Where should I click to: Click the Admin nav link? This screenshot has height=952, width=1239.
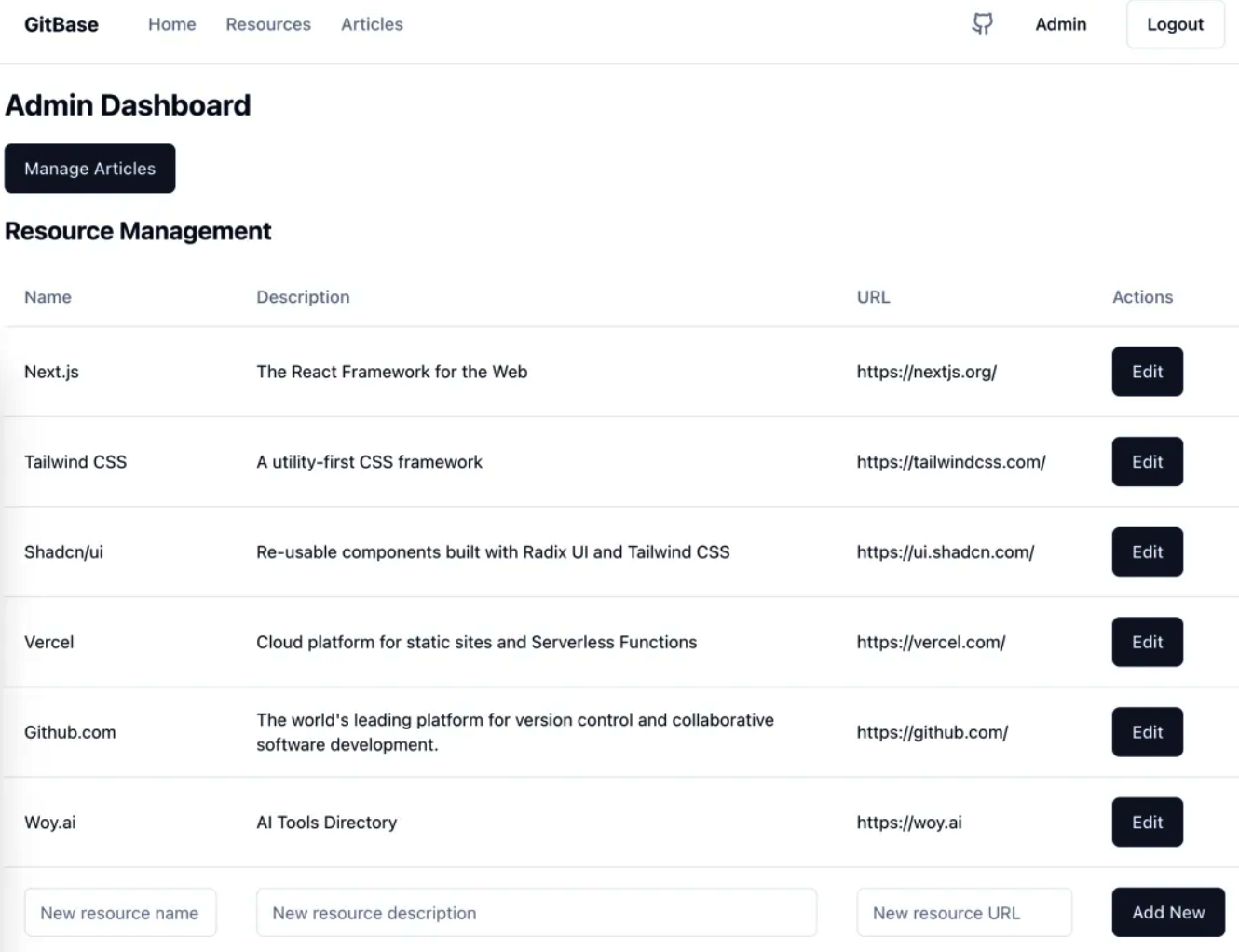(x=1061, y=24)
